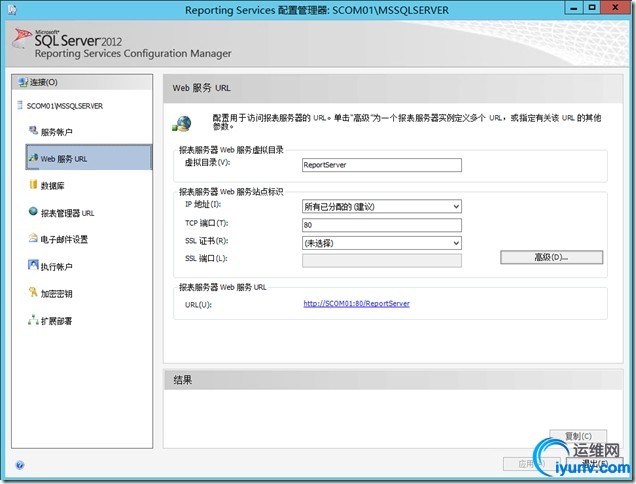636x484 pixels.
Task: Open the 报表管理器 URL page
Action: click(x=67, y=213)
